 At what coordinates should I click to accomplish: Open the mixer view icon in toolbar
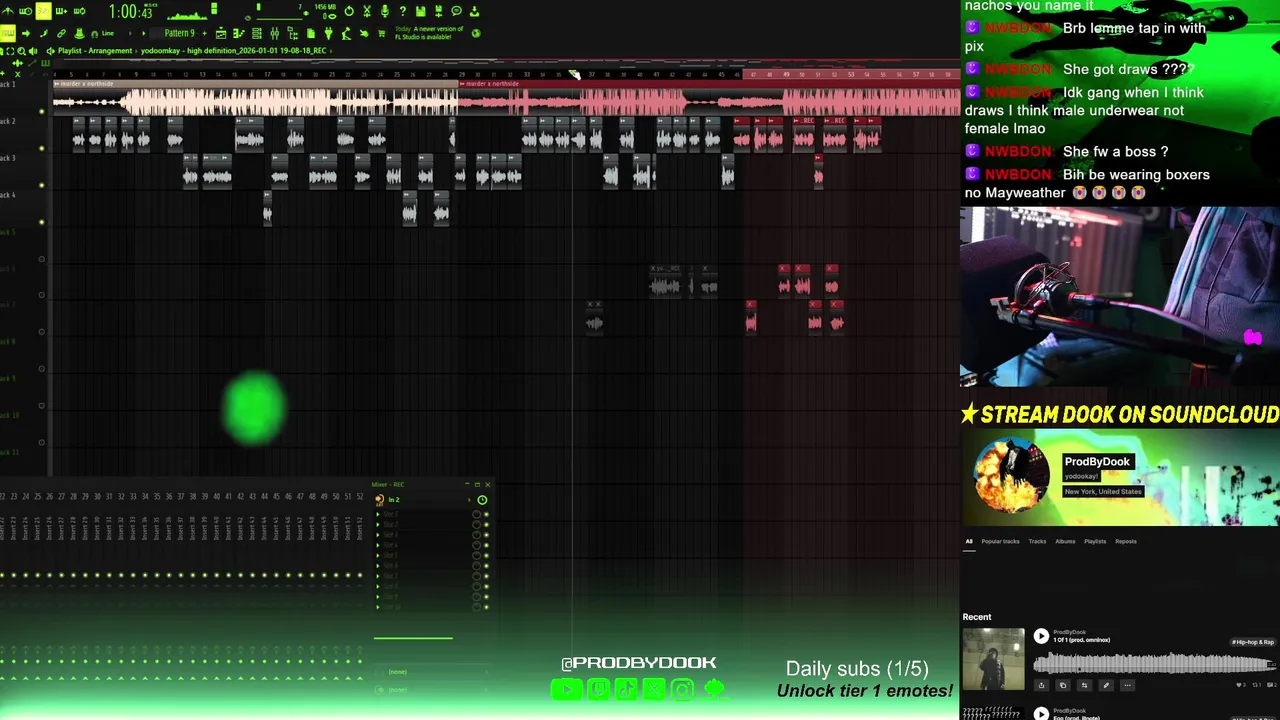point(274,33)
